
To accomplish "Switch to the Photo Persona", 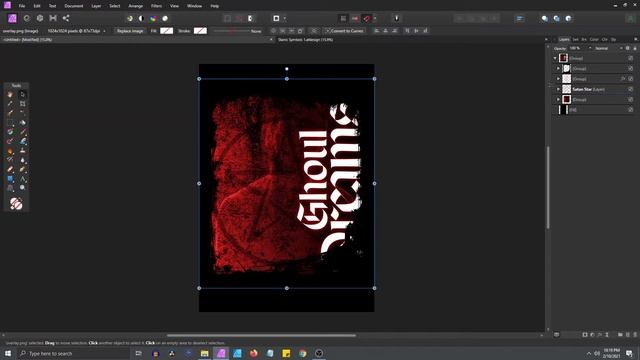I will click(12, 18).
